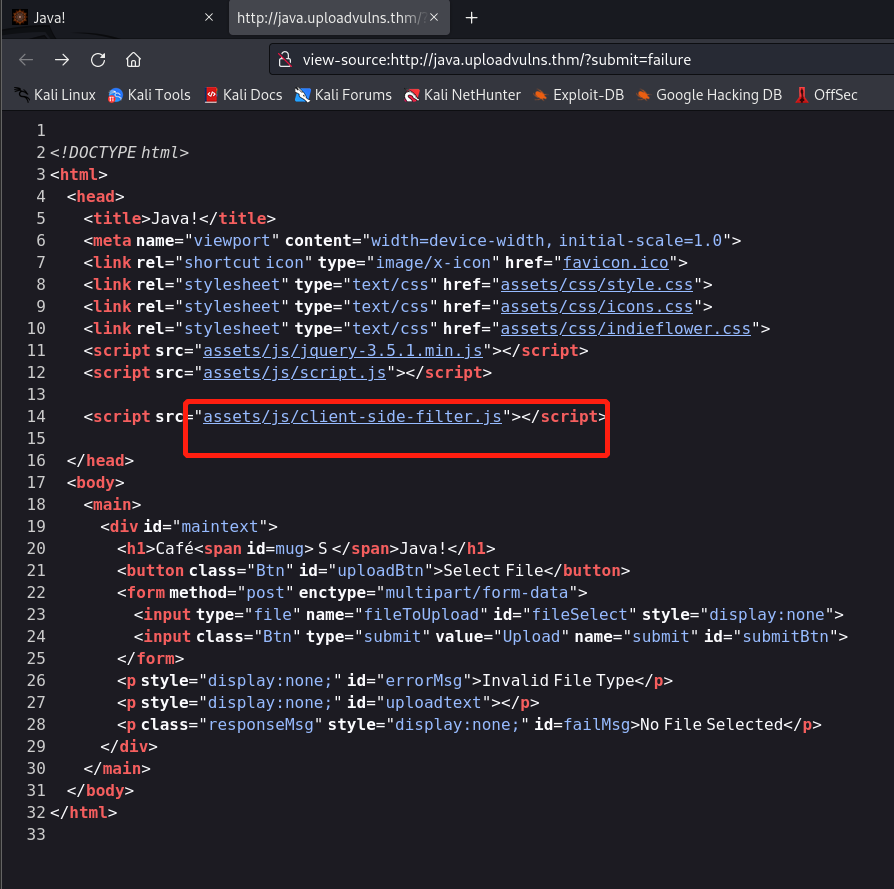Image resolution: width=894 pixels, height=889 pixels.
Task: Open the assets/css/style.css link
Action: [x=597, y=284]
